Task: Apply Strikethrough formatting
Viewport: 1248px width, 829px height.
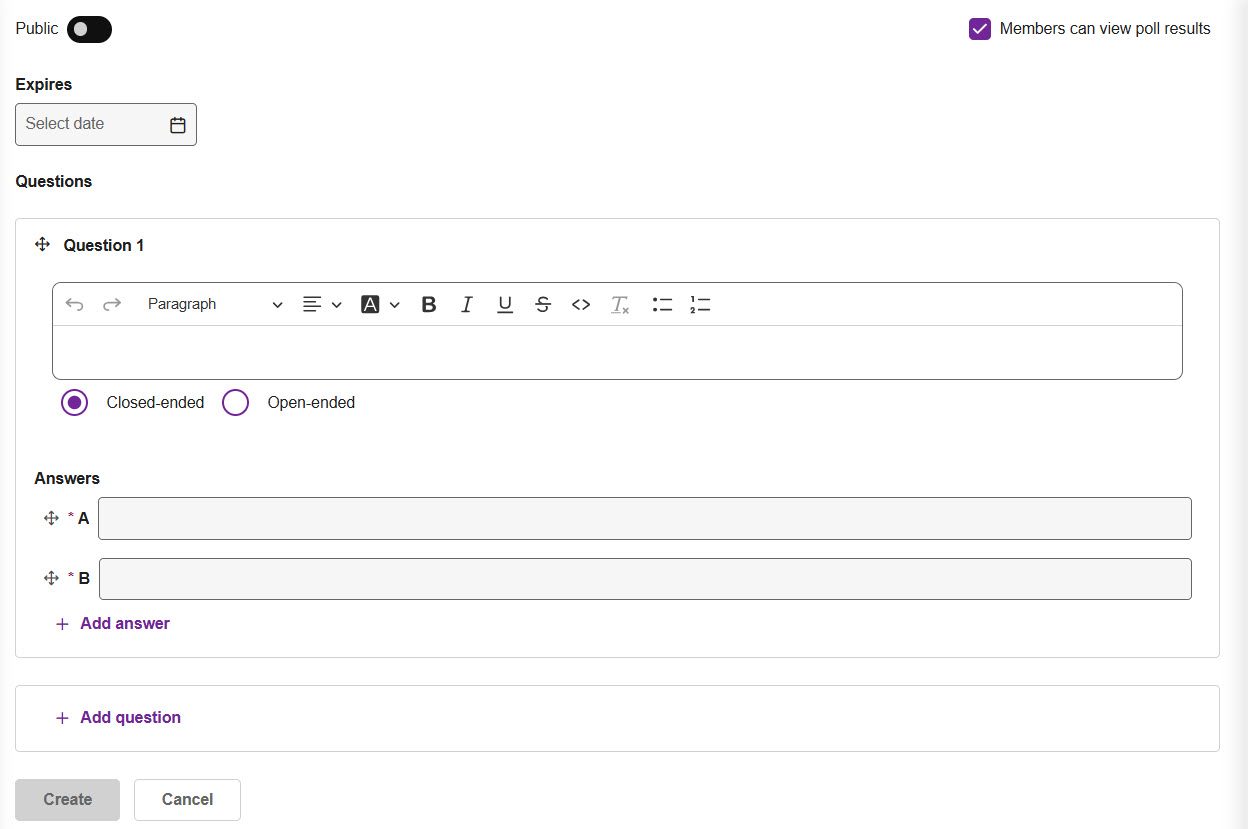Action: pos(543,305)
